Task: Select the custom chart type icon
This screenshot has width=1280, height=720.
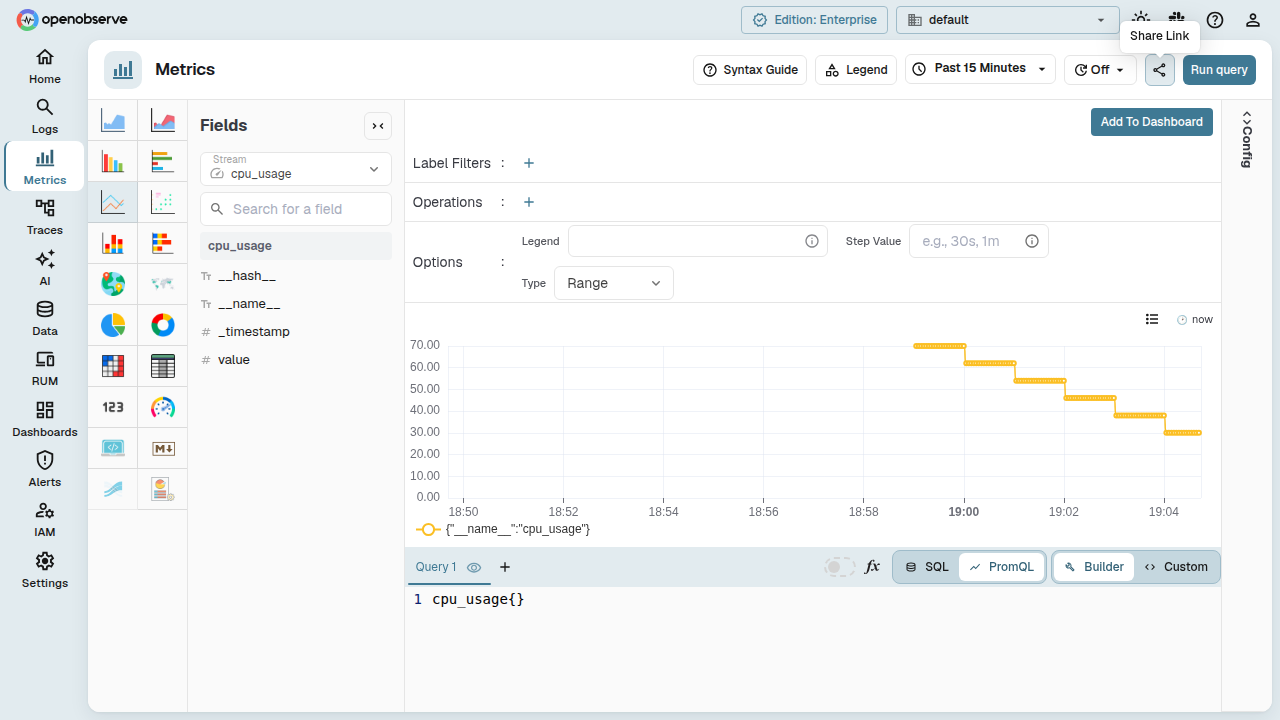Action: 163,489
